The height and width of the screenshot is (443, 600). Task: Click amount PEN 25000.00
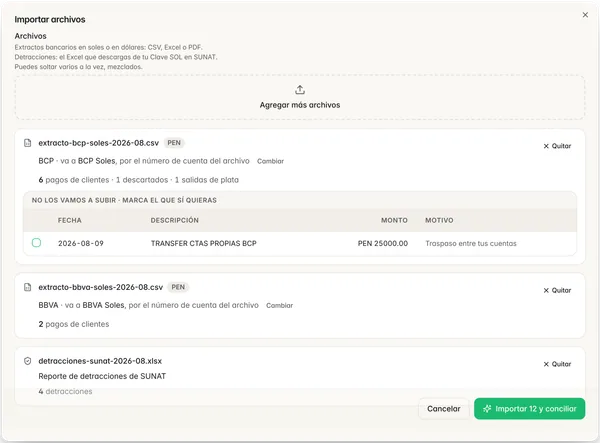pyautogui.click(x=383, y=243)
